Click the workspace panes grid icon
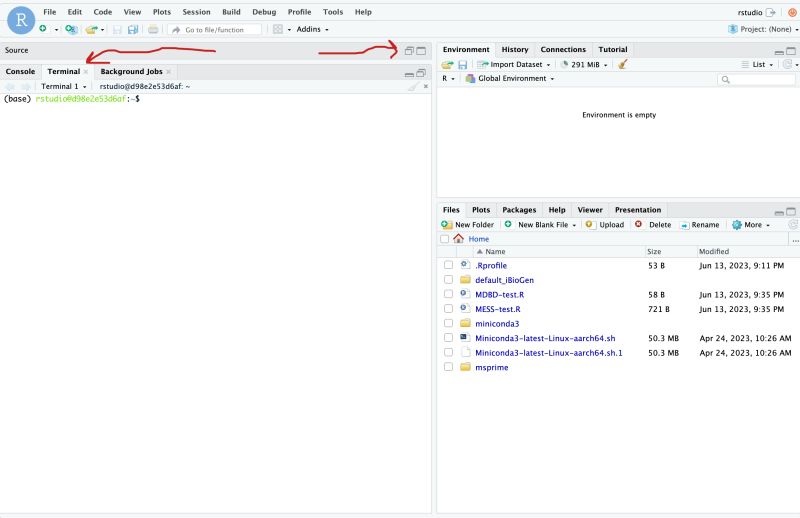Image resolution: width=800 pixels, height=518 pixels. (278, 29)
